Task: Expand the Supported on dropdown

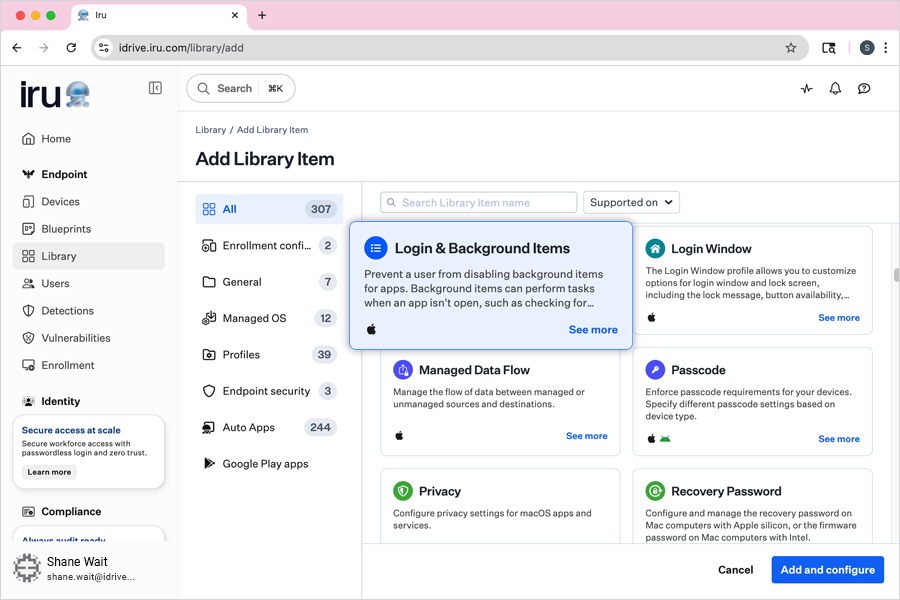Action: (631, 202)
